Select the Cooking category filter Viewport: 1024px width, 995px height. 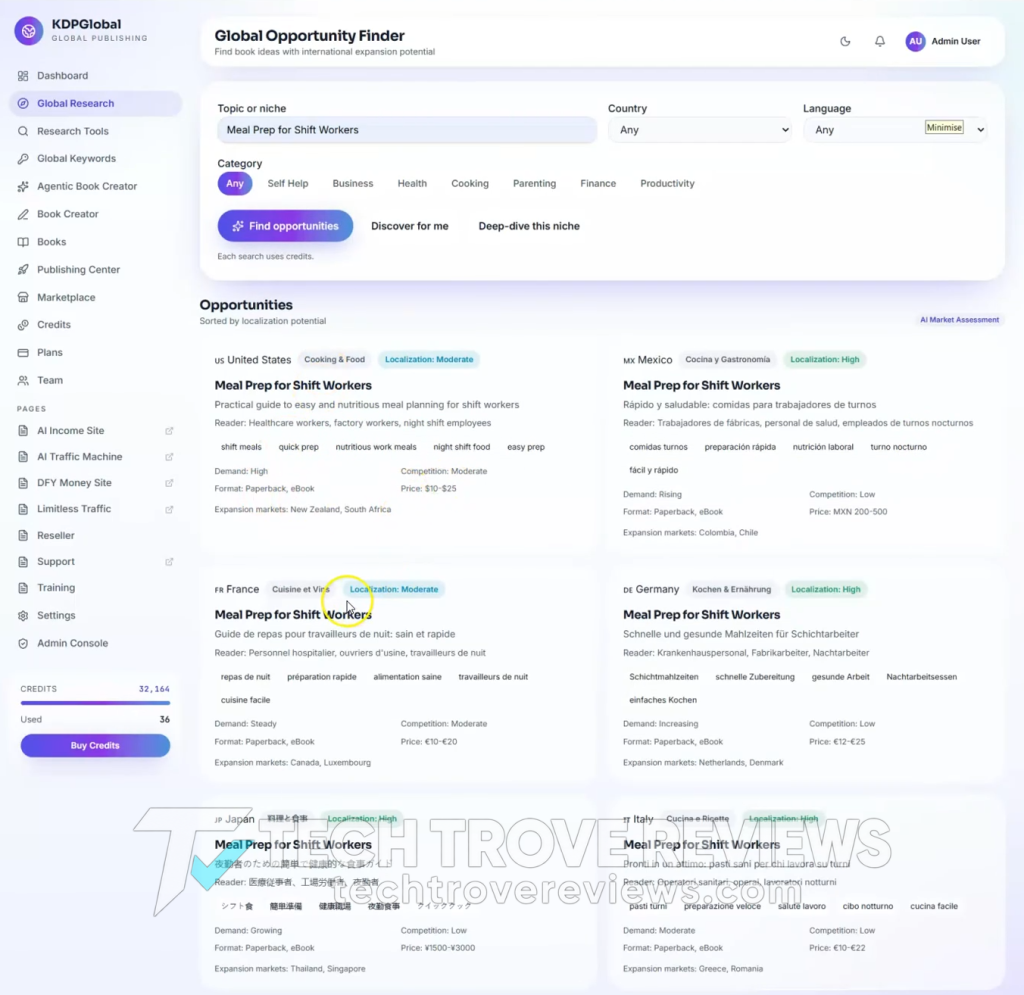[470, 183]
